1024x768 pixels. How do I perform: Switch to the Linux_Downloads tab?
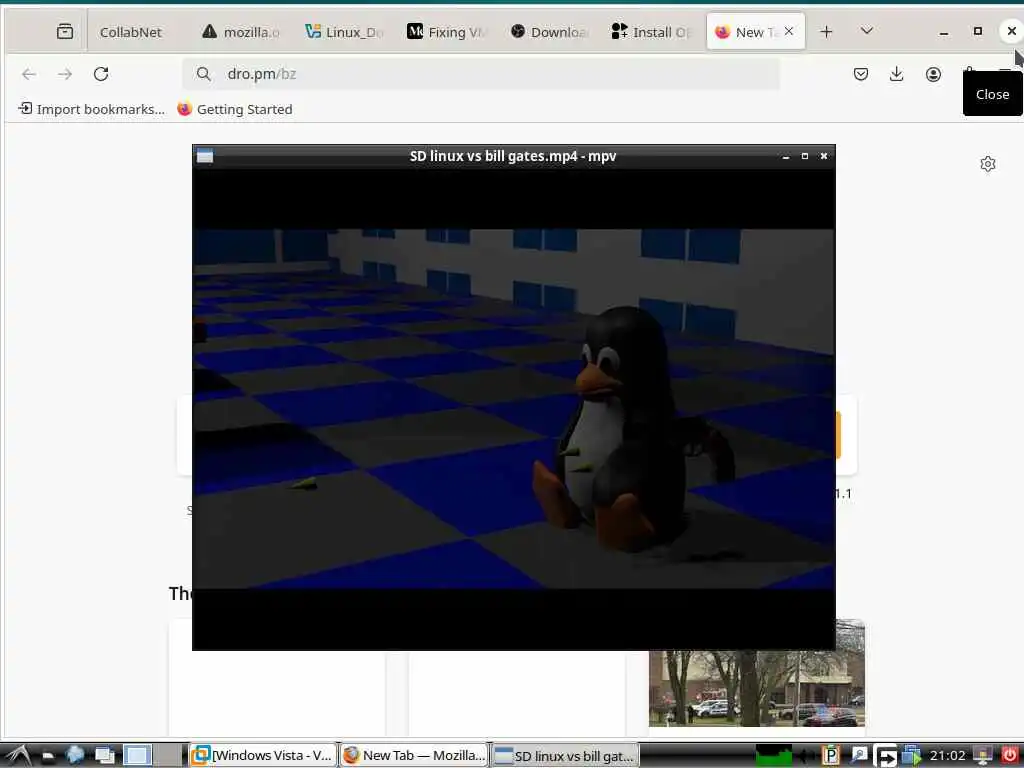(344, 32)
